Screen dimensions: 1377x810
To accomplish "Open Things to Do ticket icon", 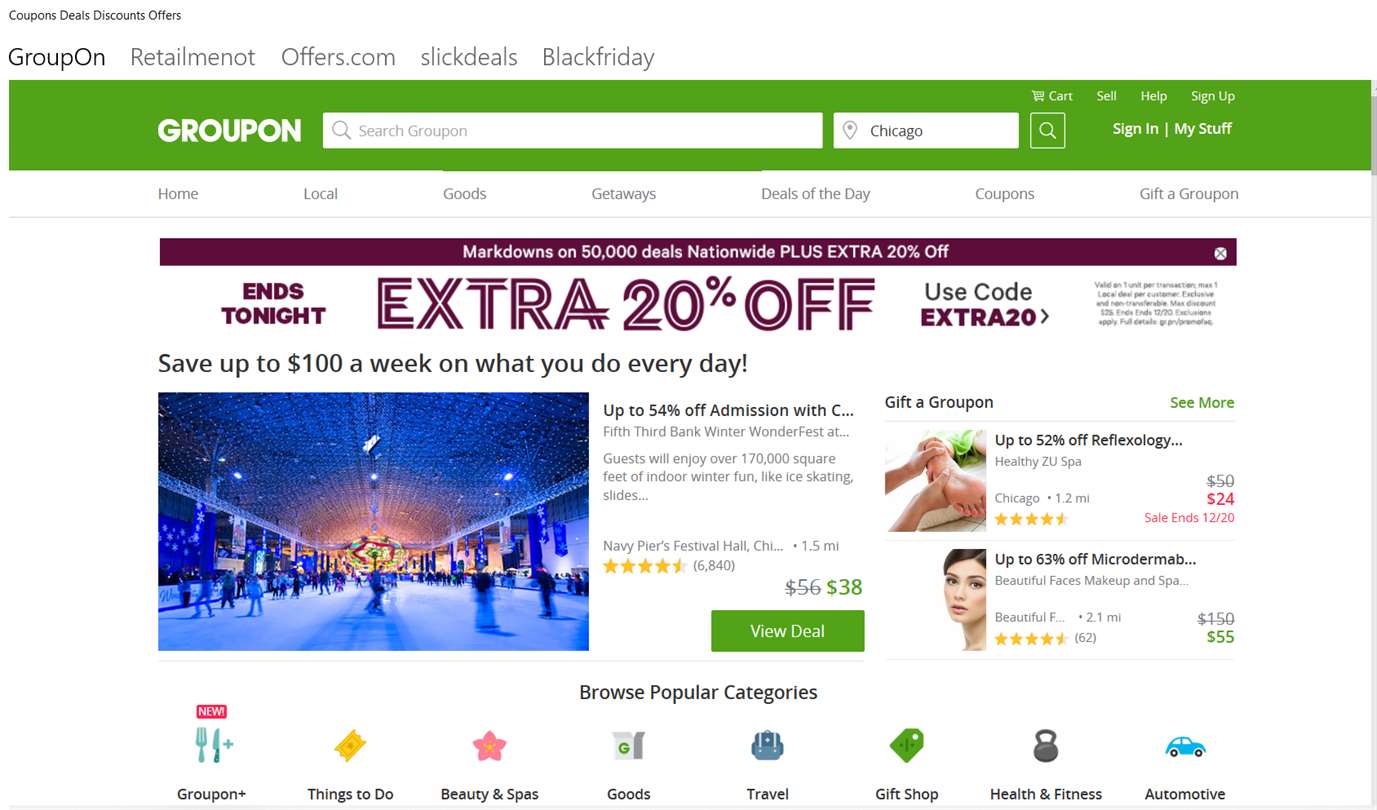I will coord(350,745).
